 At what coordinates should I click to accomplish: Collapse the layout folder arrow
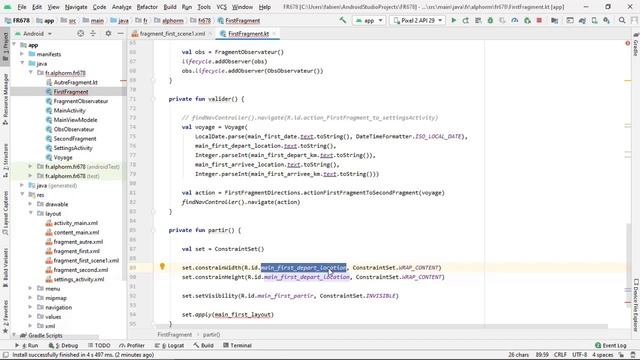click(x=31, y=213)
